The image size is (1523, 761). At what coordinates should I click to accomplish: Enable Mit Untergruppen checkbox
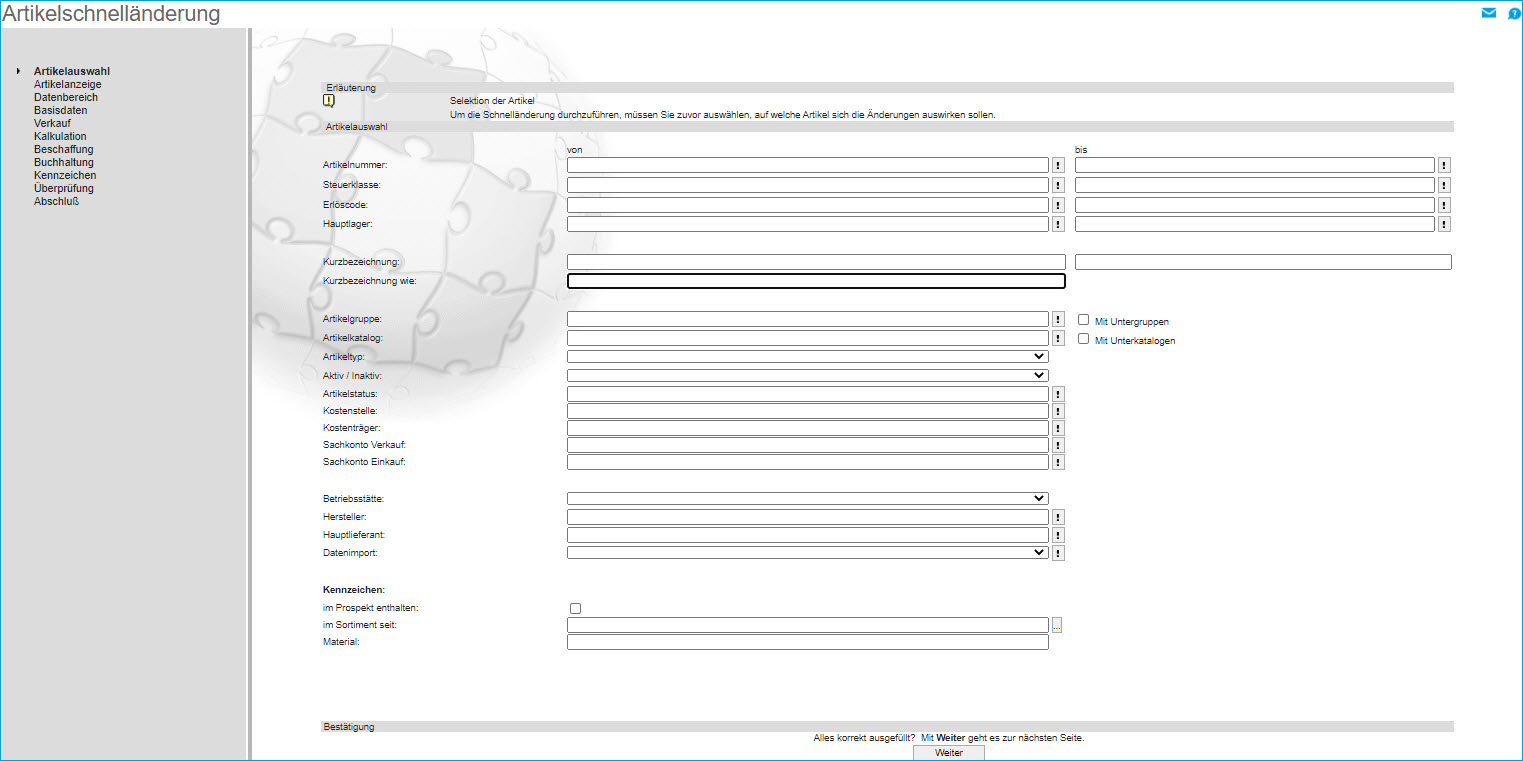[1083, 320]
